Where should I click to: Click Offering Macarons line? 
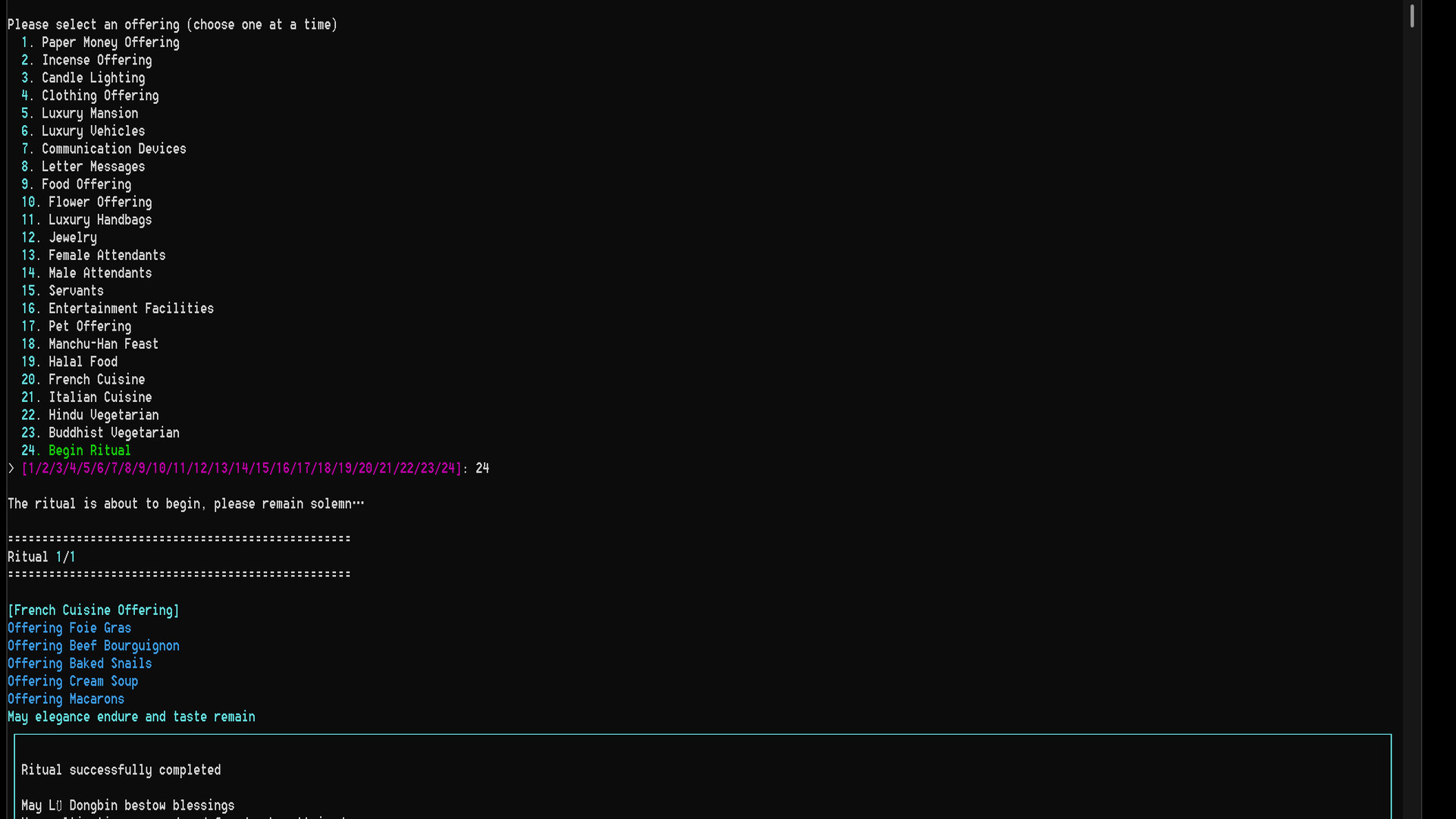[66, 699]
